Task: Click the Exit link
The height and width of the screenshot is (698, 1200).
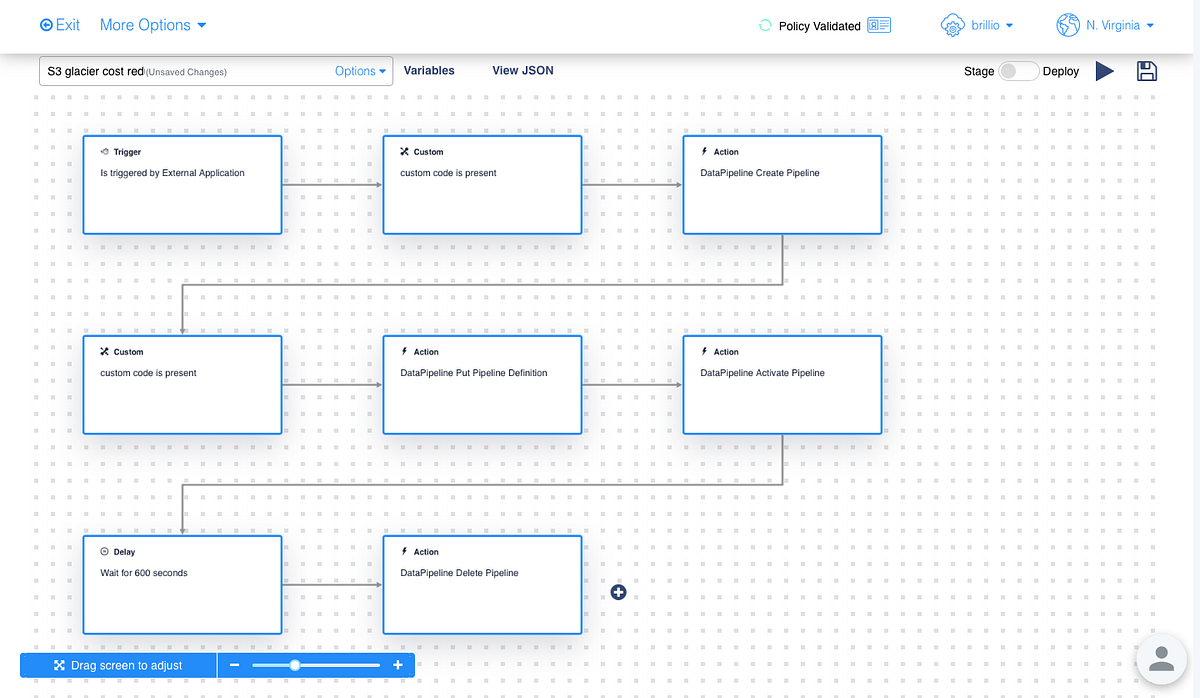Action: (x=58, y=24)
